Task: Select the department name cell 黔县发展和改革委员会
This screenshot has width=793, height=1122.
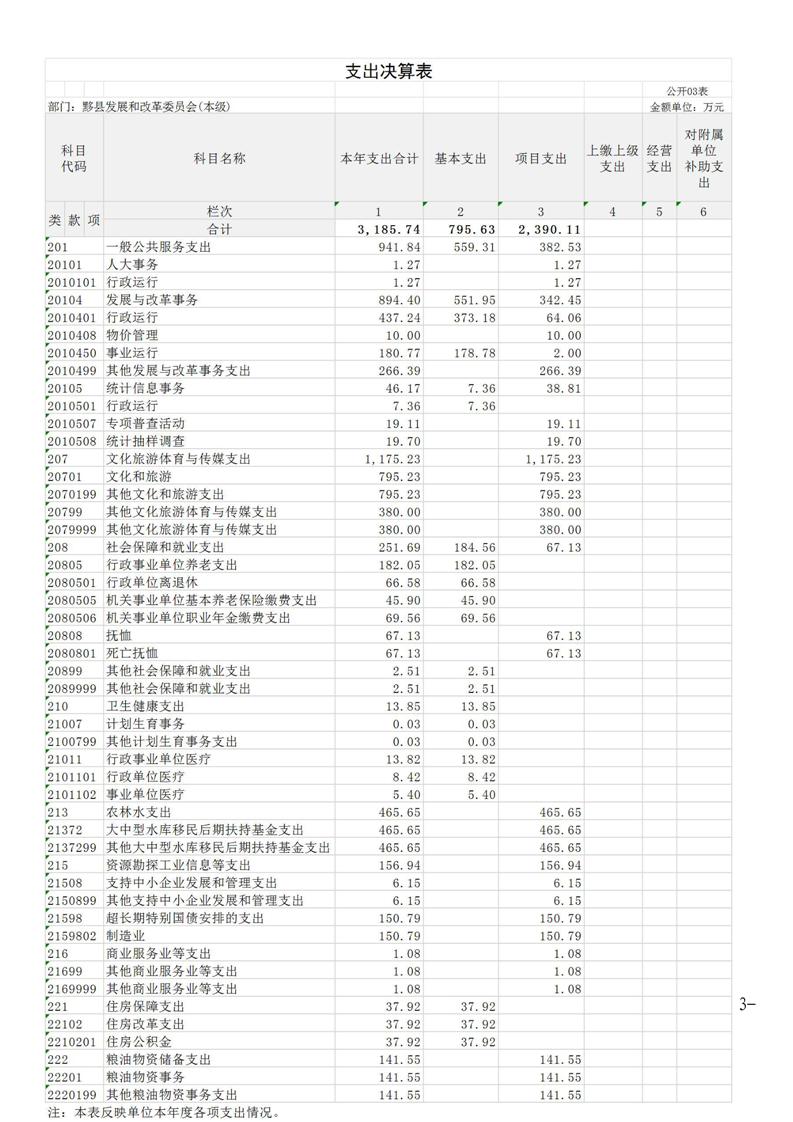Action: coord(138,106)
